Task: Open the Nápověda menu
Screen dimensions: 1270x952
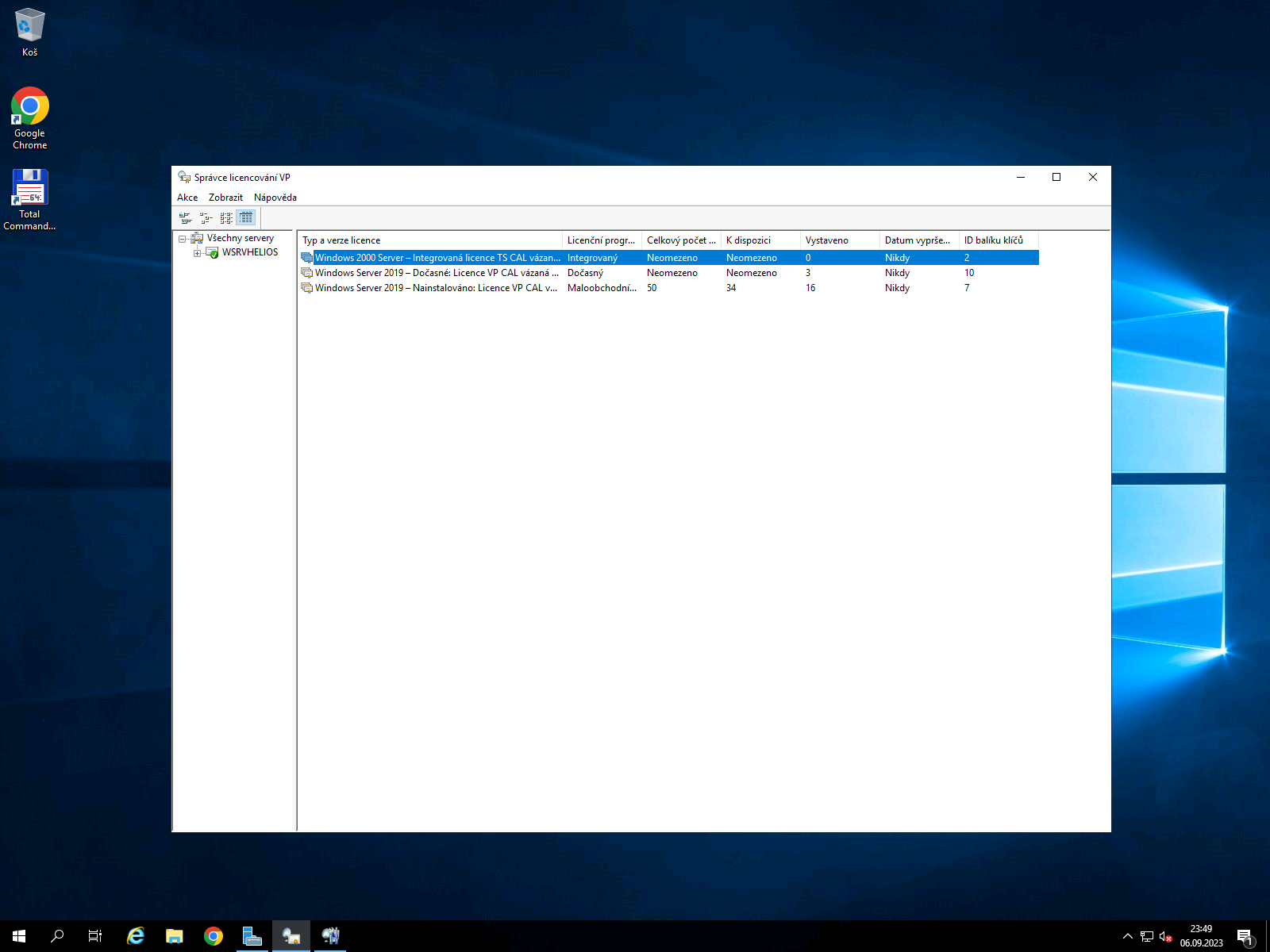Action: tap(275, 197)
